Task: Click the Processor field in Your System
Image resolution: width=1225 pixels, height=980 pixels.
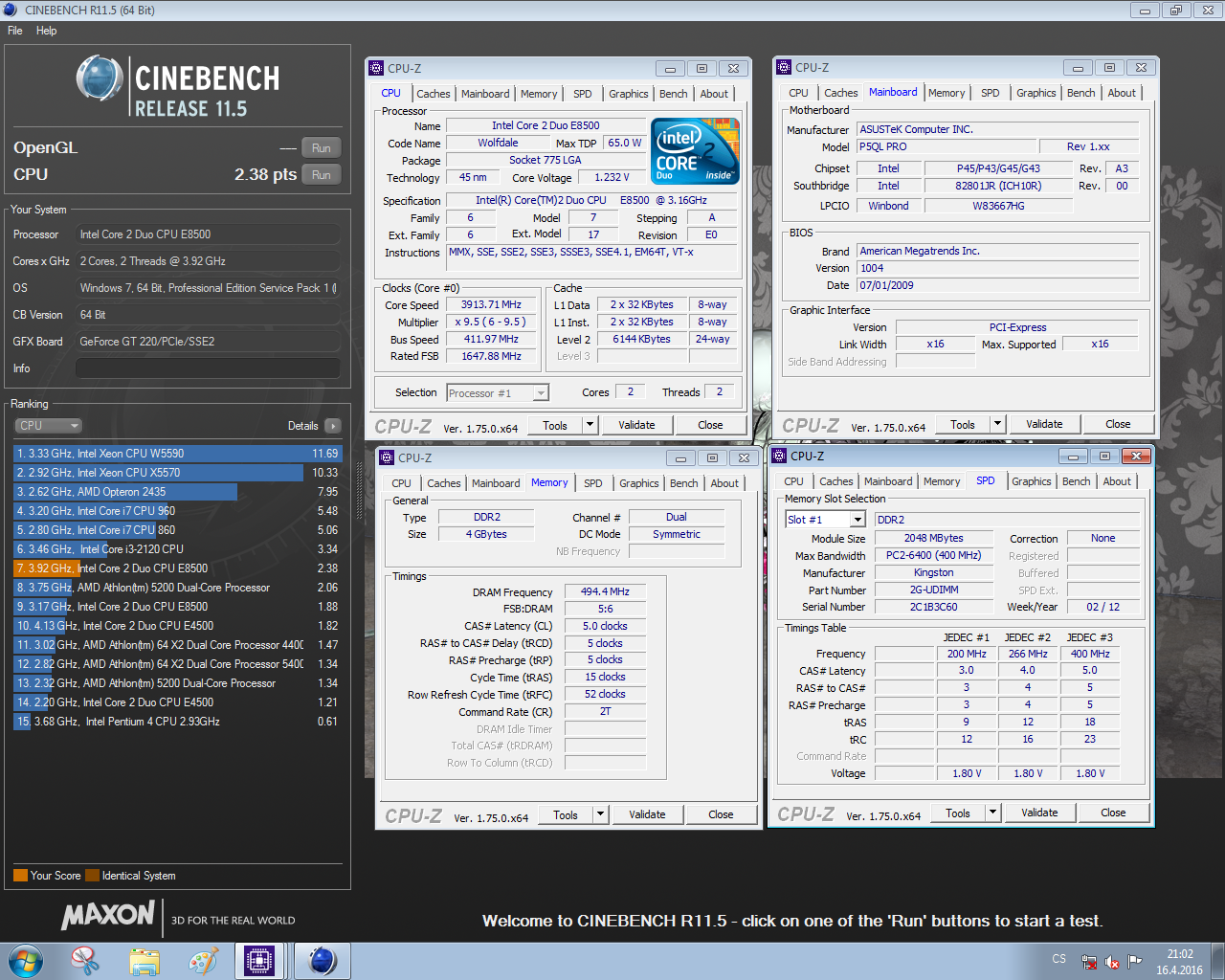Action: point(209,234)
